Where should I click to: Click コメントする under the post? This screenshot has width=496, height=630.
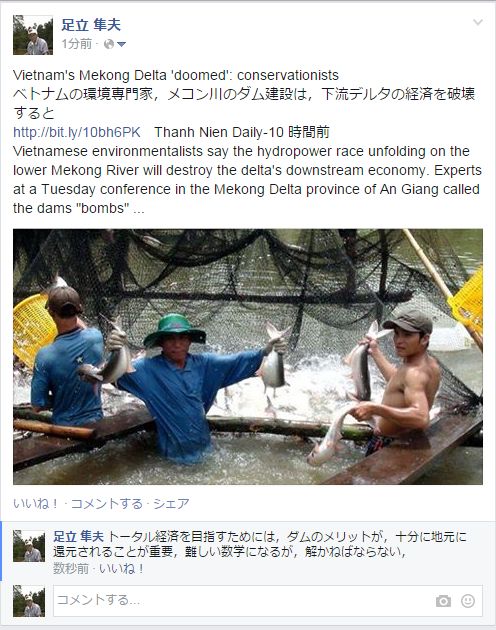pos(107,503)
